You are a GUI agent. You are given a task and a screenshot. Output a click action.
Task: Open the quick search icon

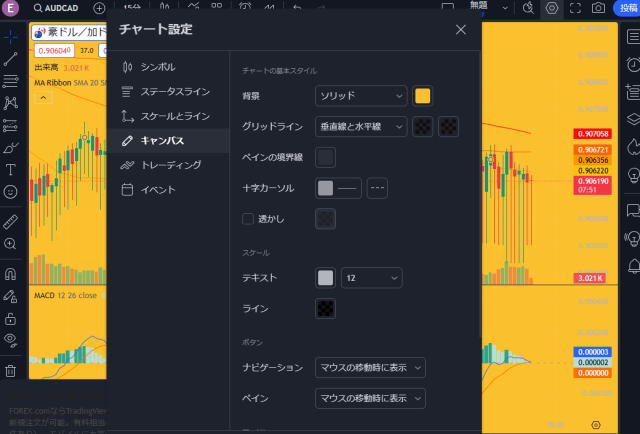pyautogui.click(x=528, y=8)
